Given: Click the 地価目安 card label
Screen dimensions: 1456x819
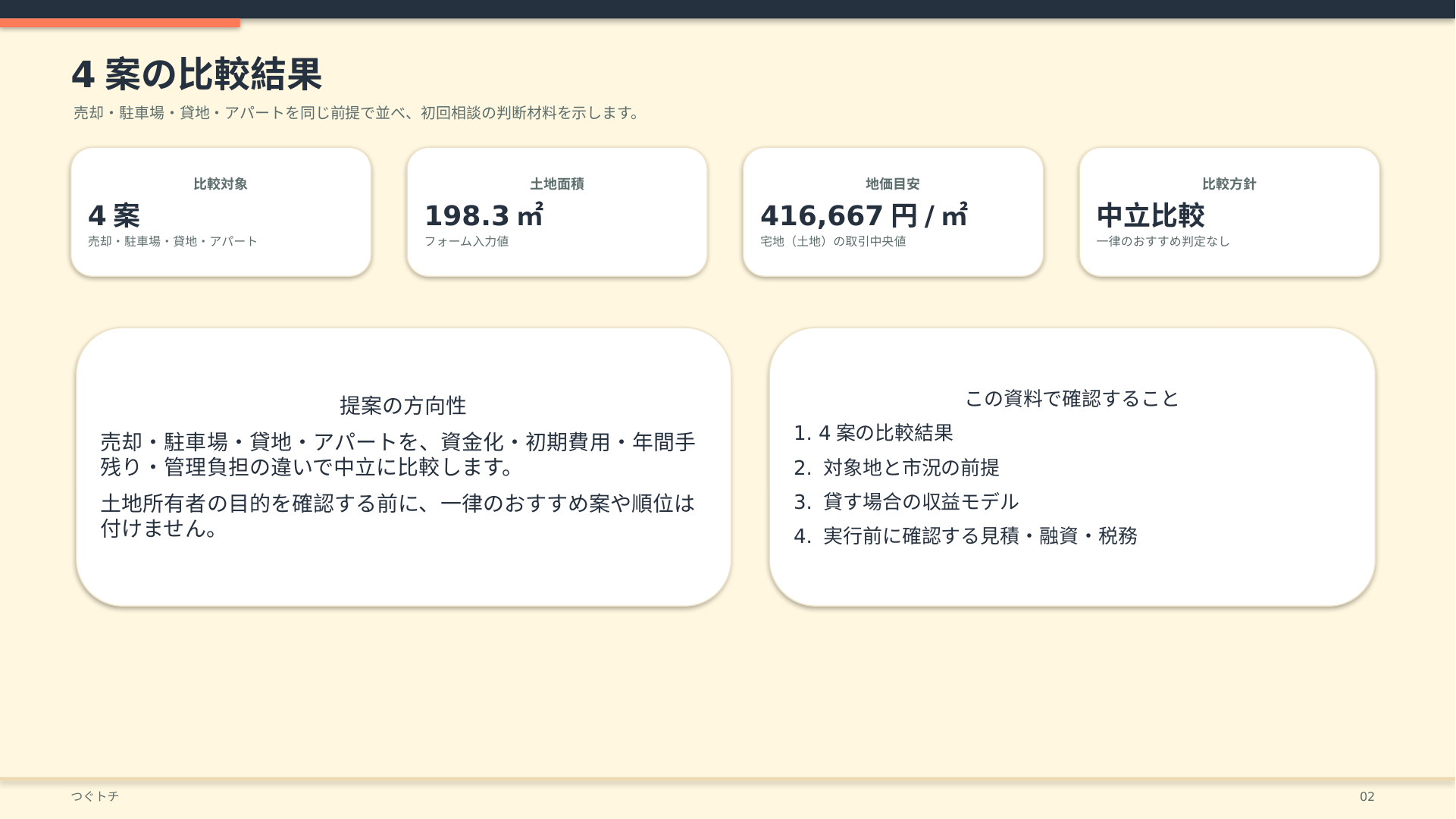Looking at the screenshot, I should (x=893, y=184).
